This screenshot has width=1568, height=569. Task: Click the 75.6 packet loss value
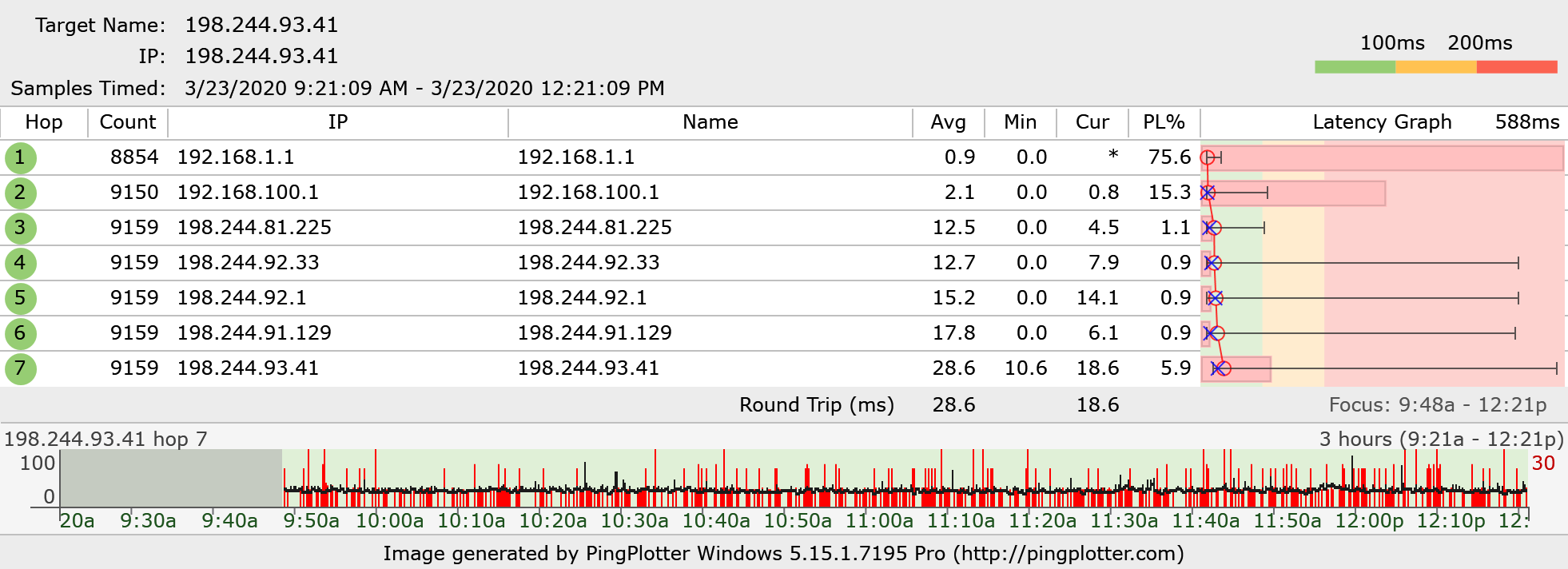tap(1169, 157)
